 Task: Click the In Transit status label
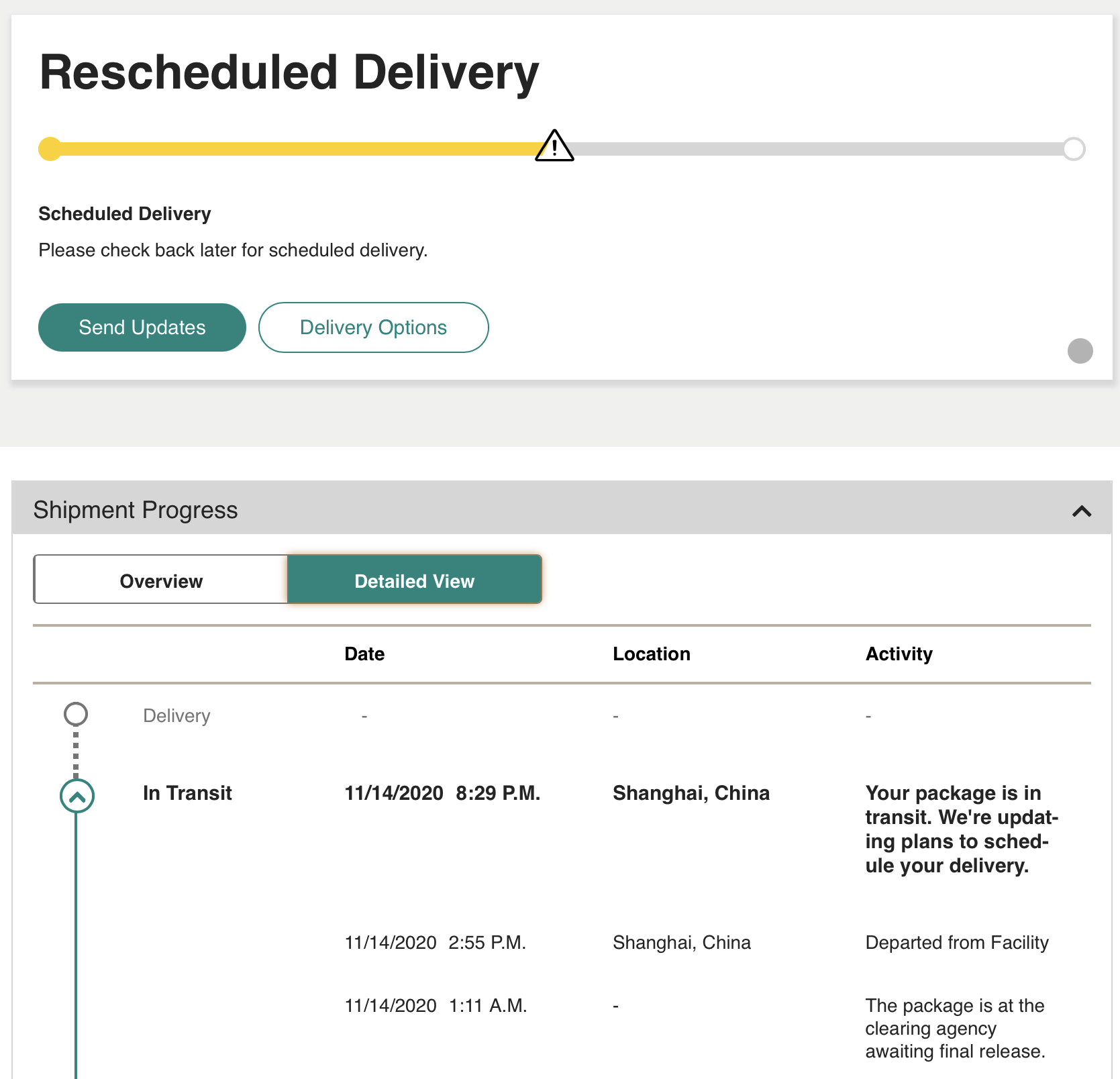coord(187,793)
